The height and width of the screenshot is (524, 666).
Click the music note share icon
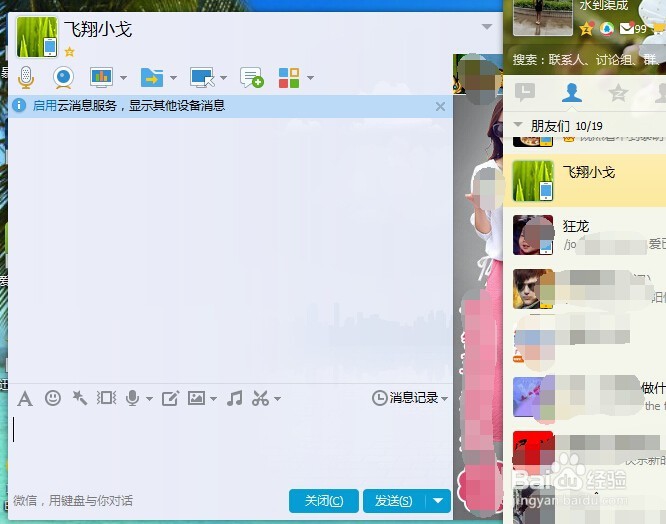click(234, 398)
